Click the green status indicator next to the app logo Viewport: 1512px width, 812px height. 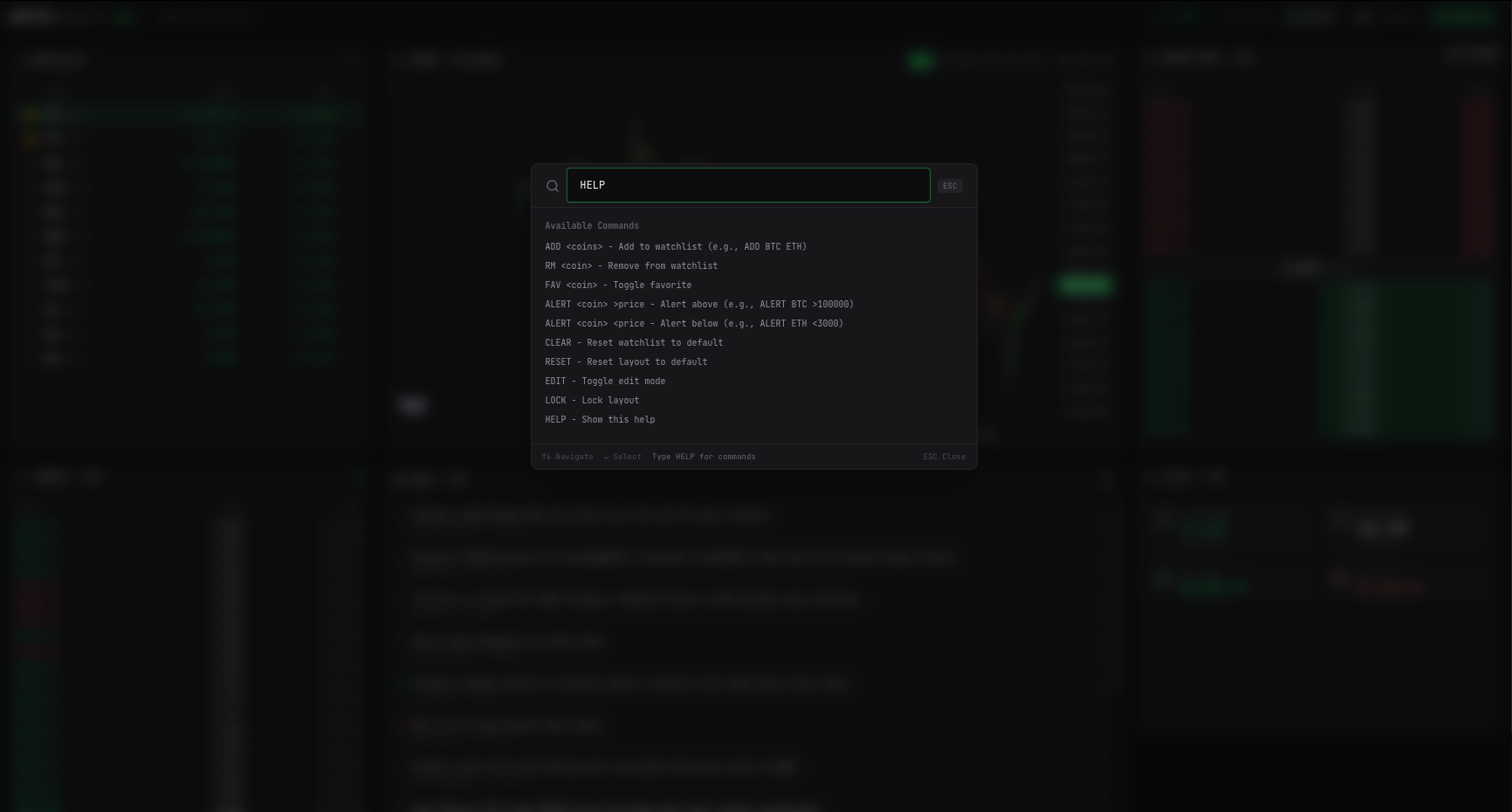click(x=123, y=16)
